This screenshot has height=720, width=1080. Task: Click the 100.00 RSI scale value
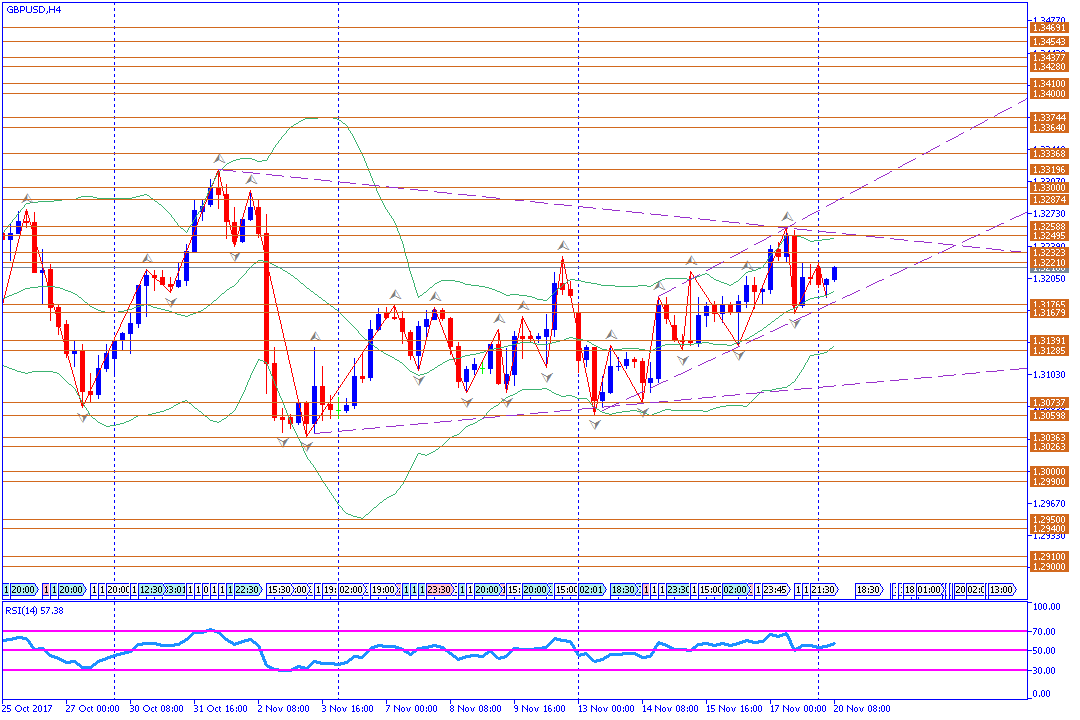click(1046, 607)
